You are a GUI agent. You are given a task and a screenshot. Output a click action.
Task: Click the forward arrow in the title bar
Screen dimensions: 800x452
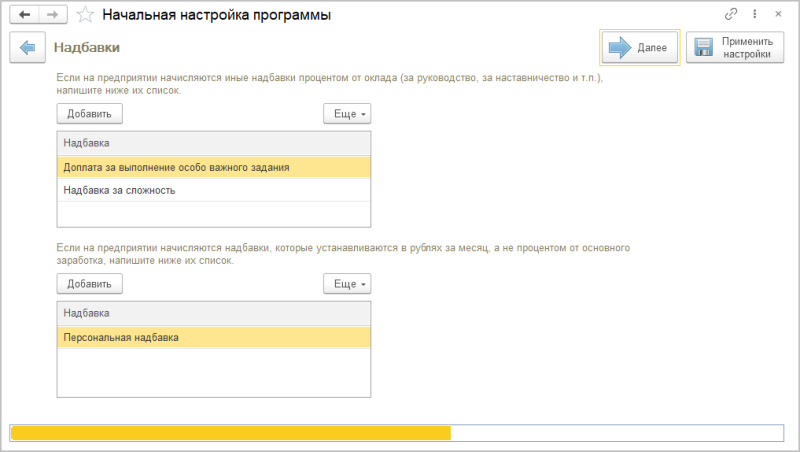tap(54, 15)
